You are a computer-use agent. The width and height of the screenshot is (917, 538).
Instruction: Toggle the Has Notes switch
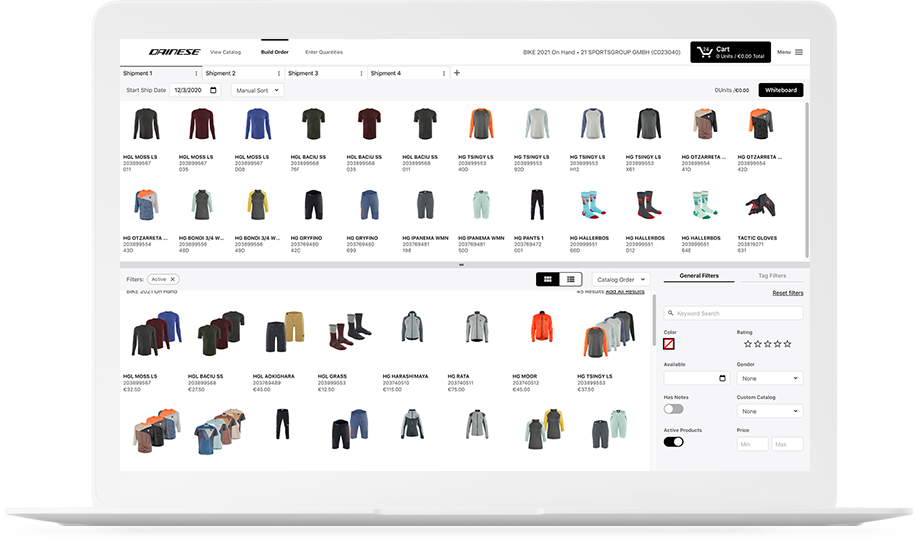[x=673, y=409]
